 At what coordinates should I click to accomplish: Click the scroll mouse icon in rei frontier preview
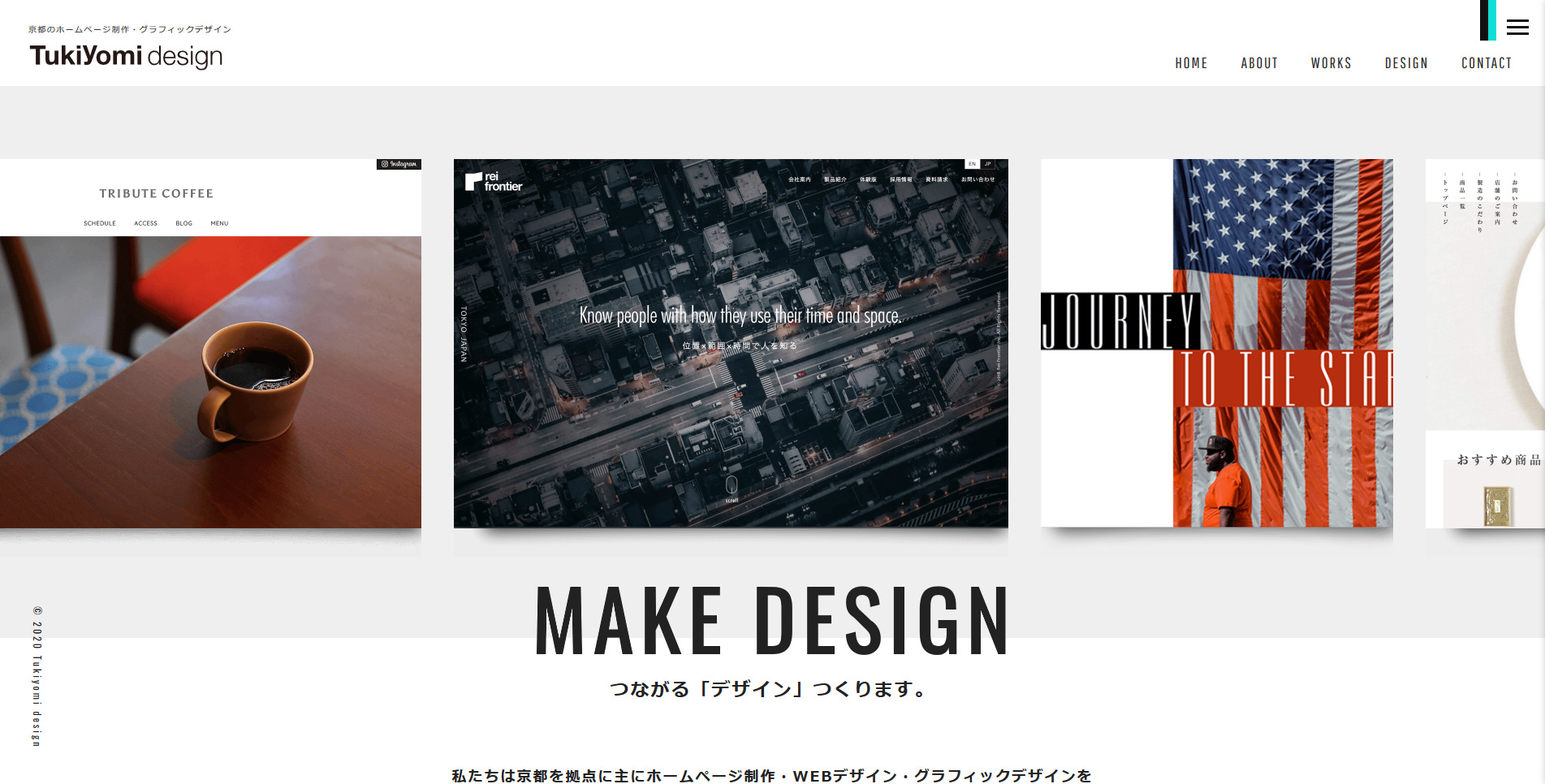point(732,485)
